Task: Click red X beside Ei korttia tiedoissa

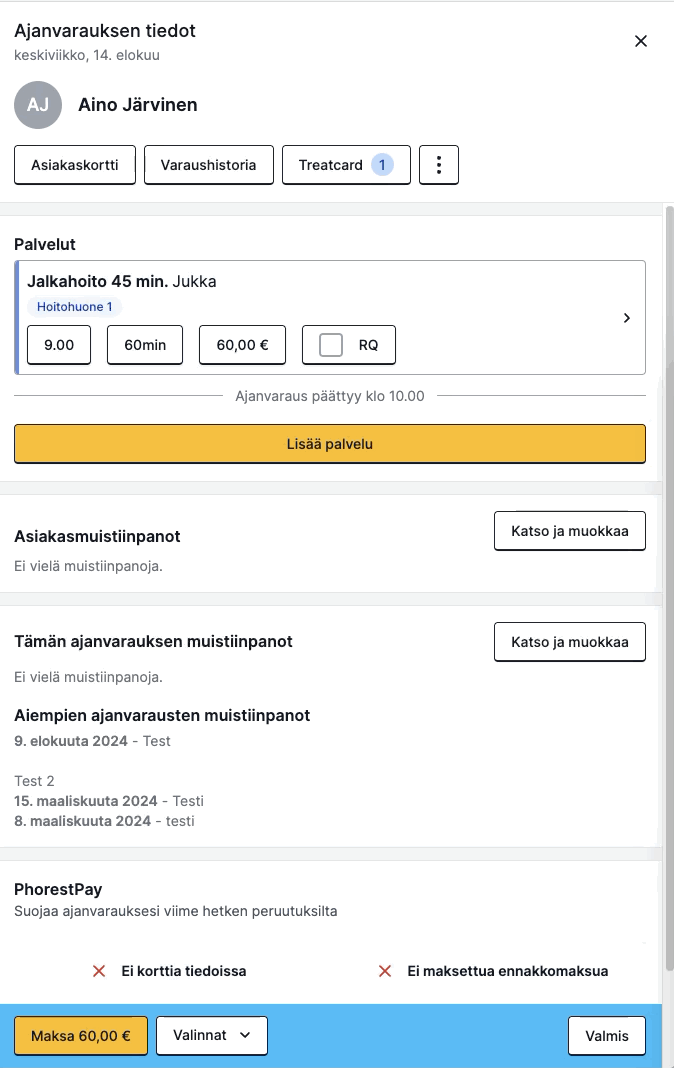Action: click(x=99, y=971)
